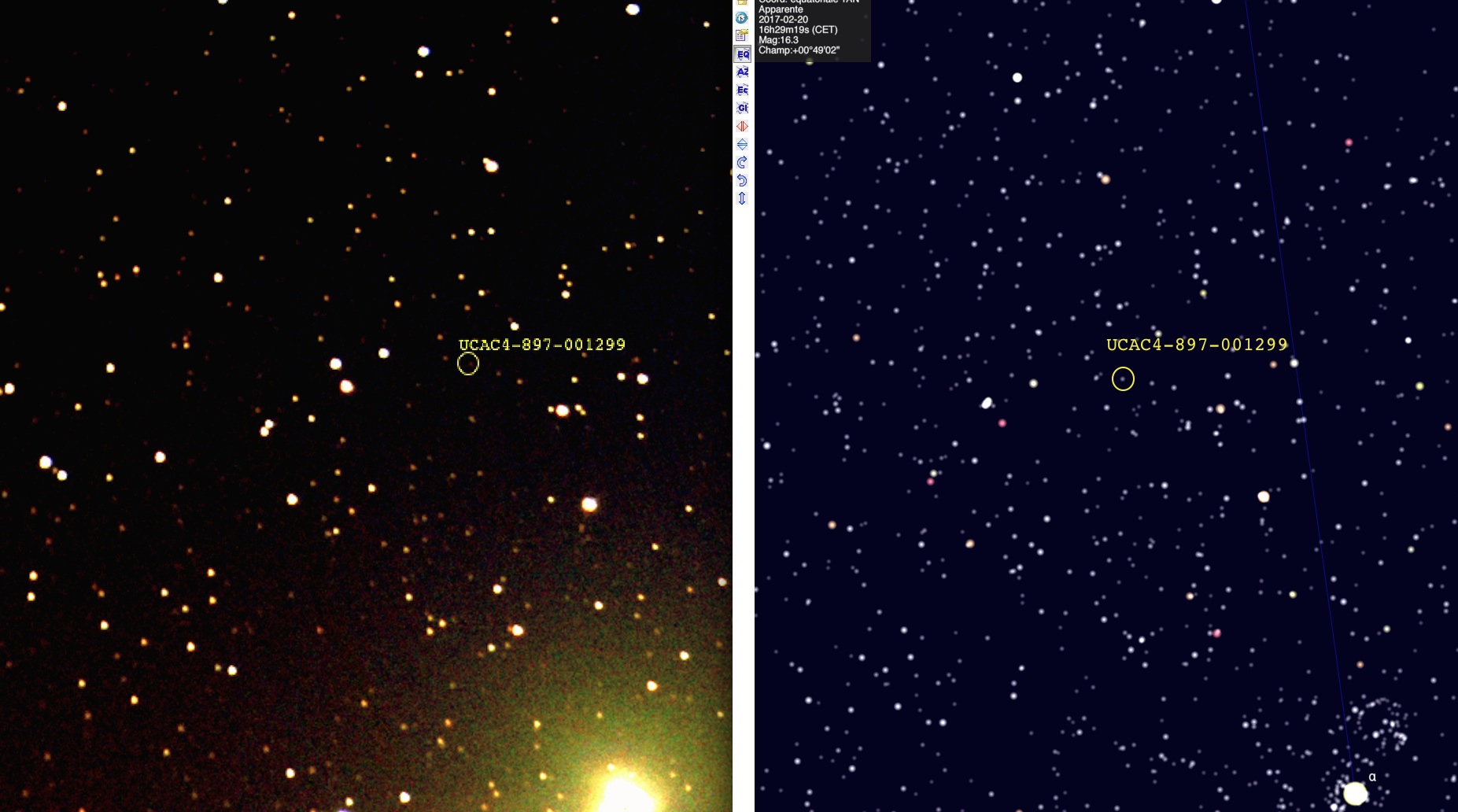Flip the chart horizontally
Viewport: 1458px width, 812px height.
(742, 126)
